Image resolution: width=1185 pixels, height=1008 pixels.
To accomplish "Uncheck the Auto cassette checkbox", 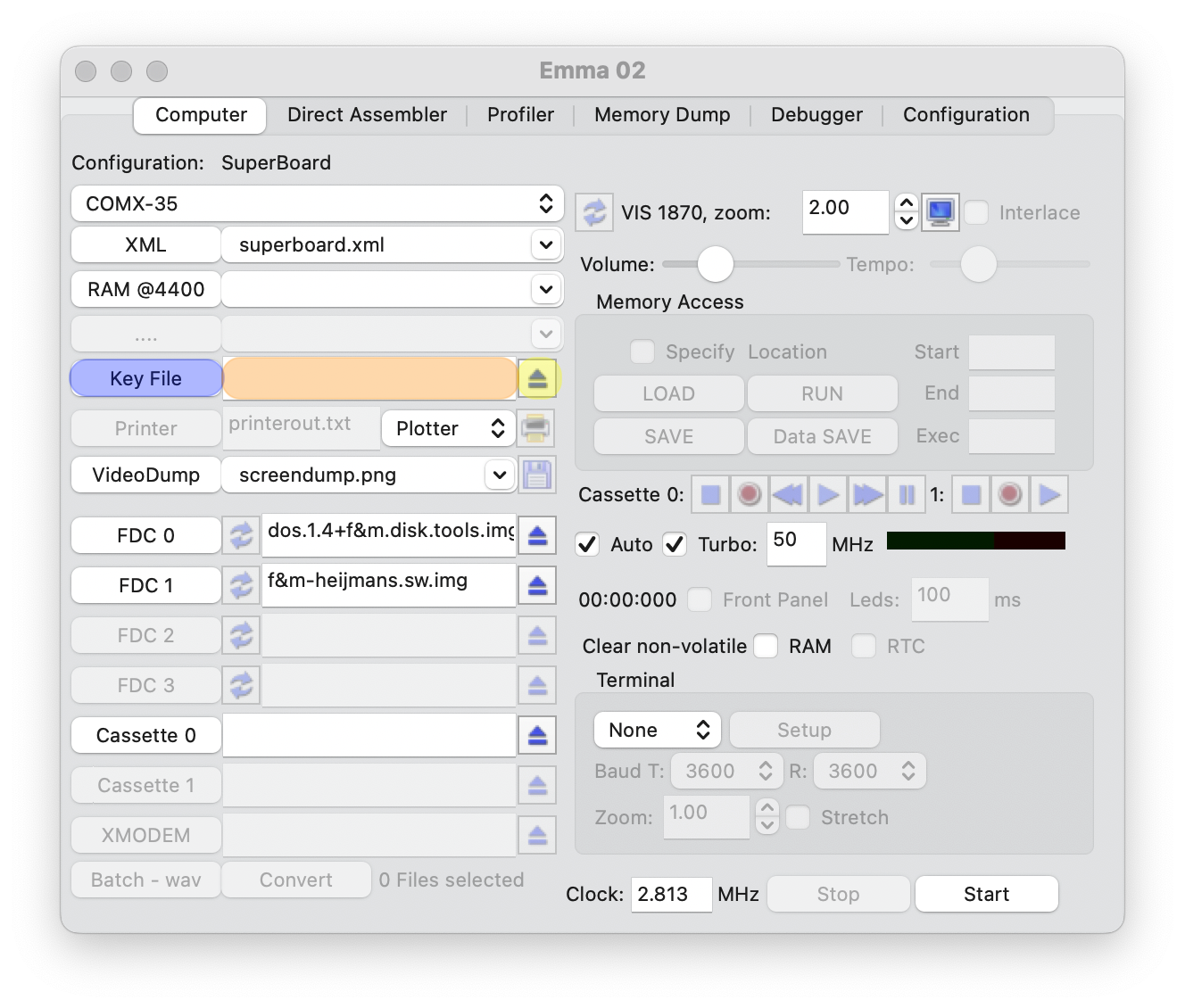I will 587,544.
